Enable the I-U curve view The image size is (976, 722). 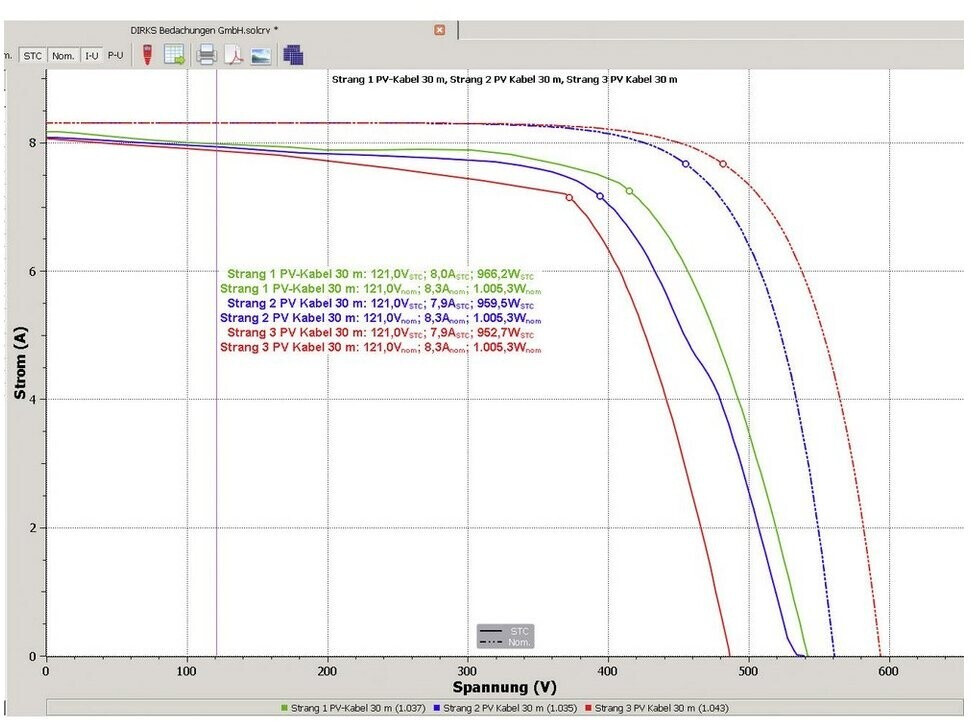pyautogui.click(x=92, y=56)
